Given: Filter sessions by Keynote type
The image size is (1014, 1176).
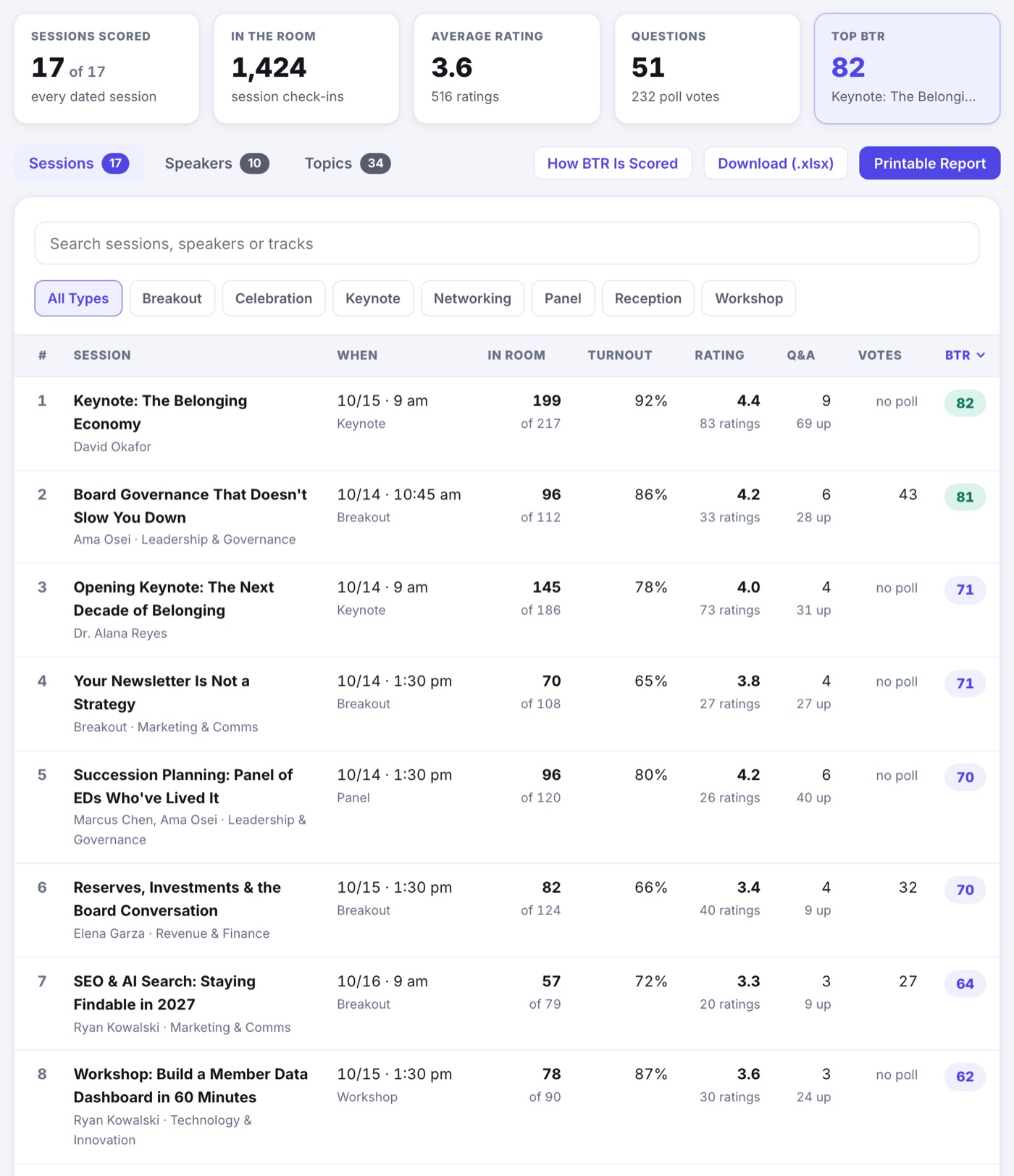Looking at the screenshot, I should pos(373,298).
